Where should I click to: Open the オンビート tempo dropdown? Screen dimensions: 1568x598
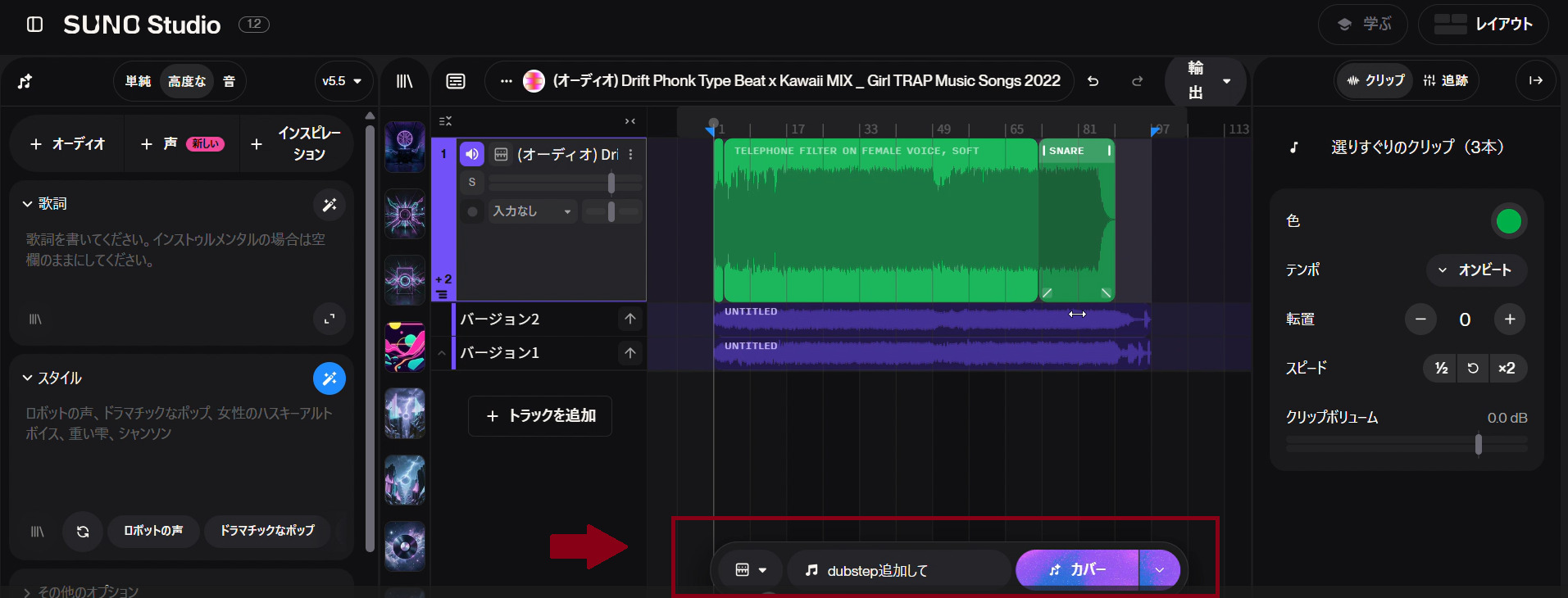[x=1477, y=270]
